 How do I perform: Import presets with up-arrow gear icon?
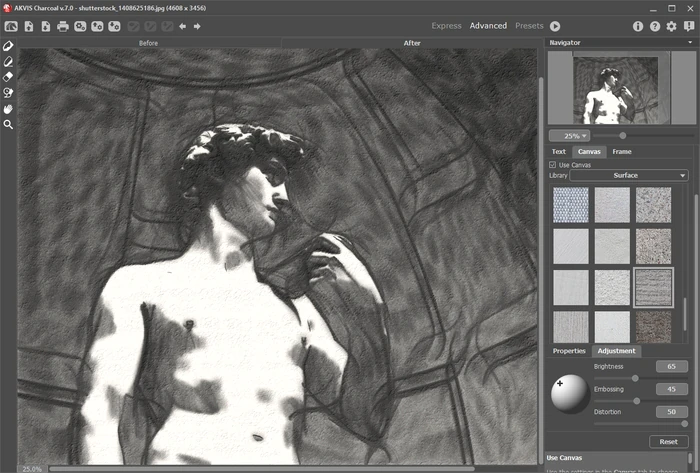(x=97, y=26)
